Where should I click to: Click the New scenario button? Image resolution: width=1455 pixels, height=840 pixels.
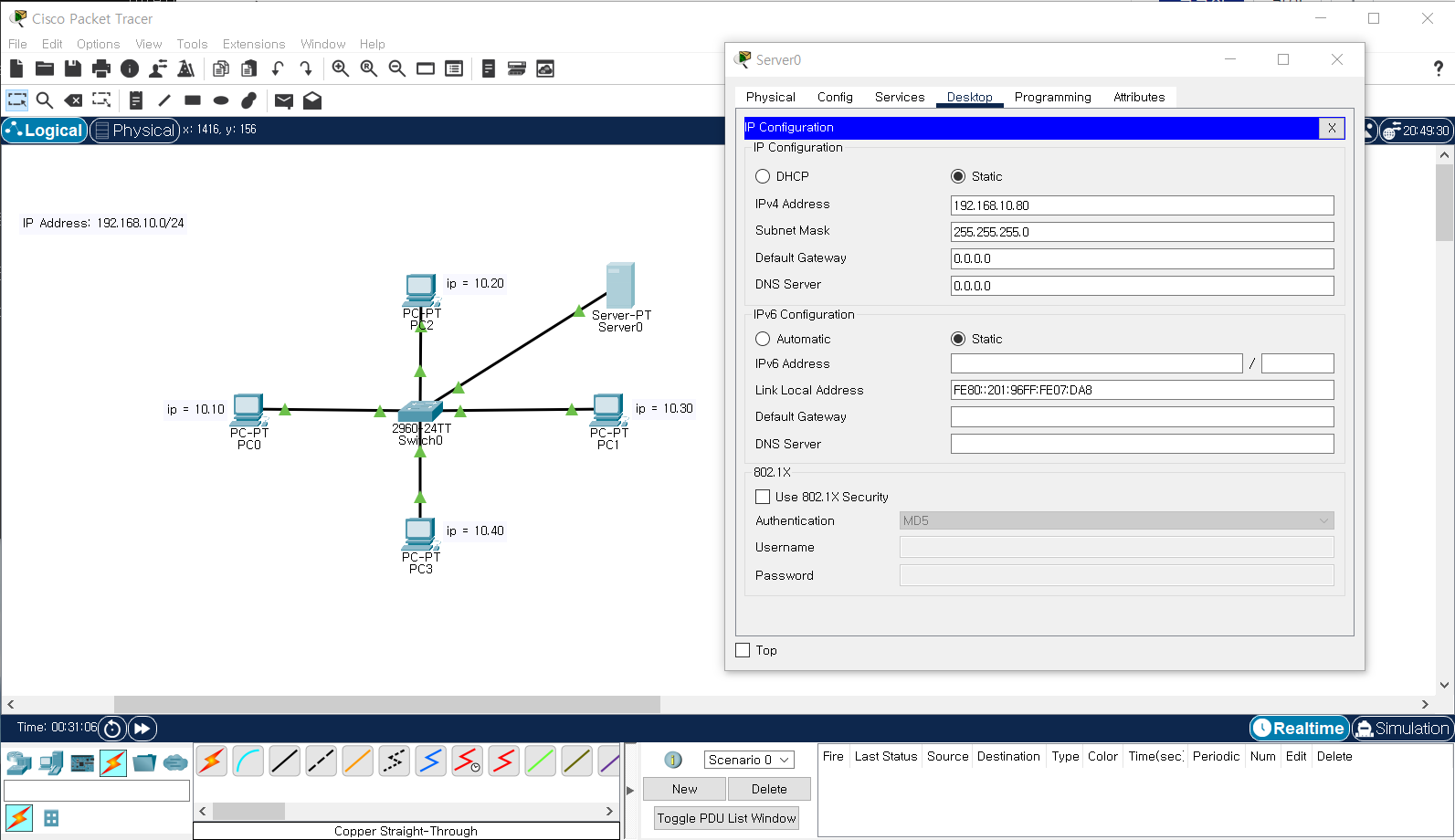point(684,789)
